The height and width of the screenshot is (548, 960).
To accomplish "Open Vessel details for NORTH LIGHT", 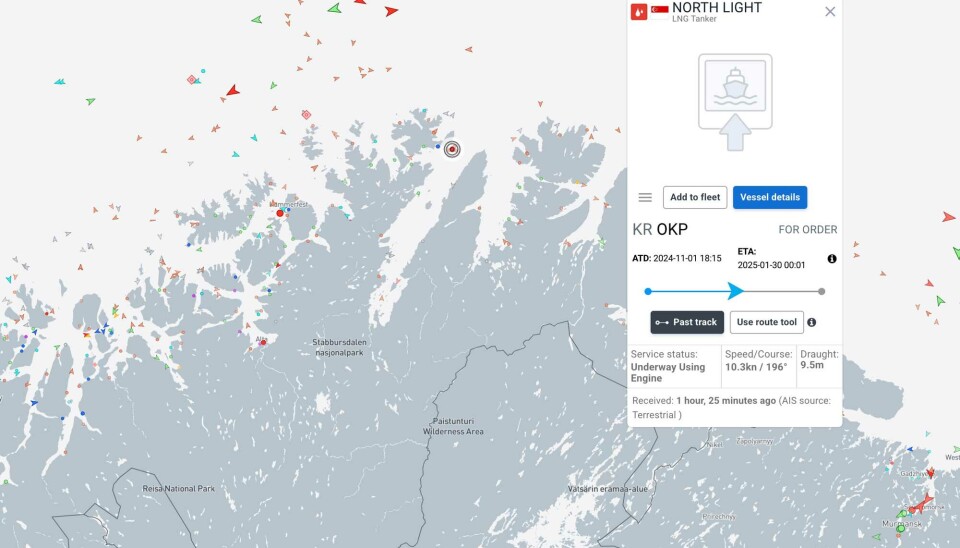I will click(770, 197).
